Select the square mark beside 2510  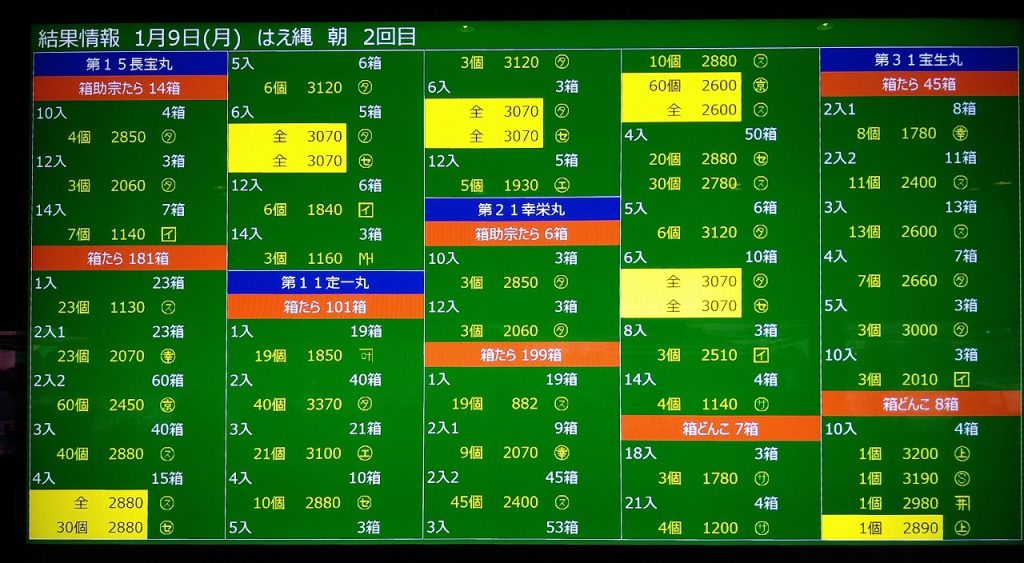click(760, 355)
